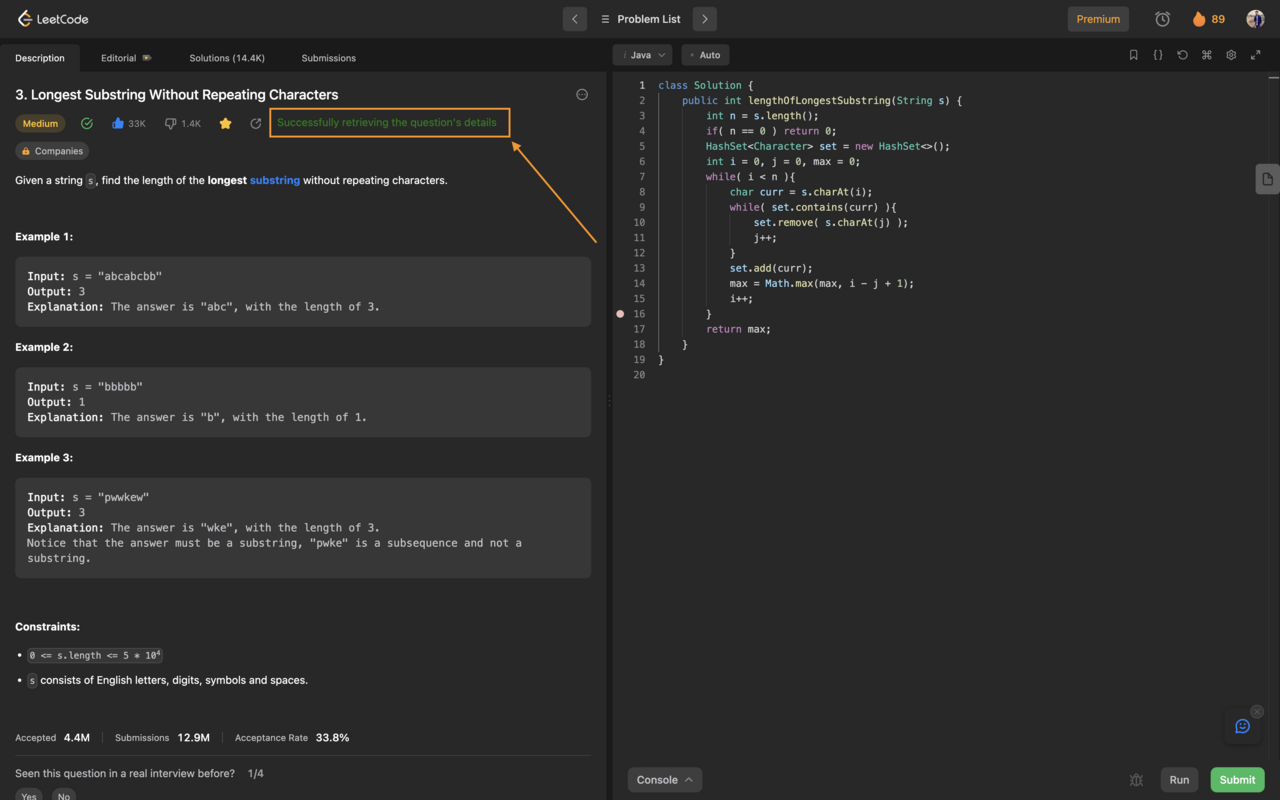
Task: Open the timer alarm clock icon
Action: pos(1162,19)
